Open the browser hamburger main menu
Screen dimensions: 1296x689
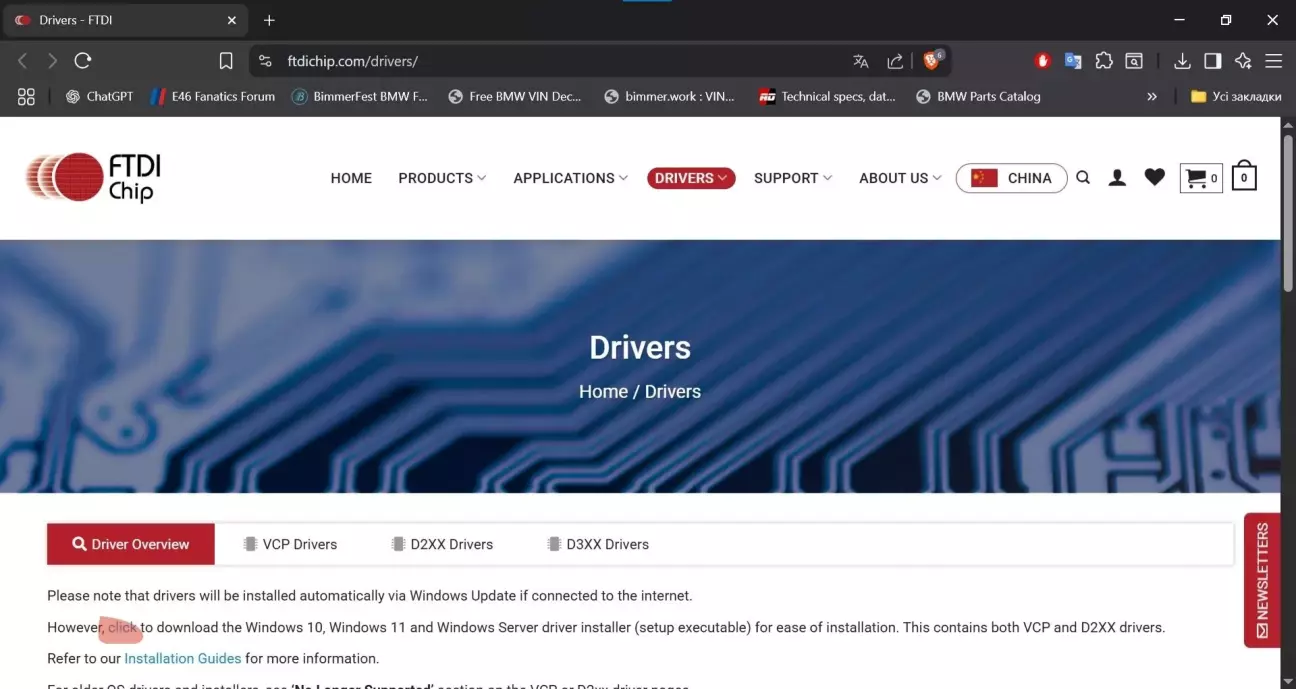(x=1273, y=61)
